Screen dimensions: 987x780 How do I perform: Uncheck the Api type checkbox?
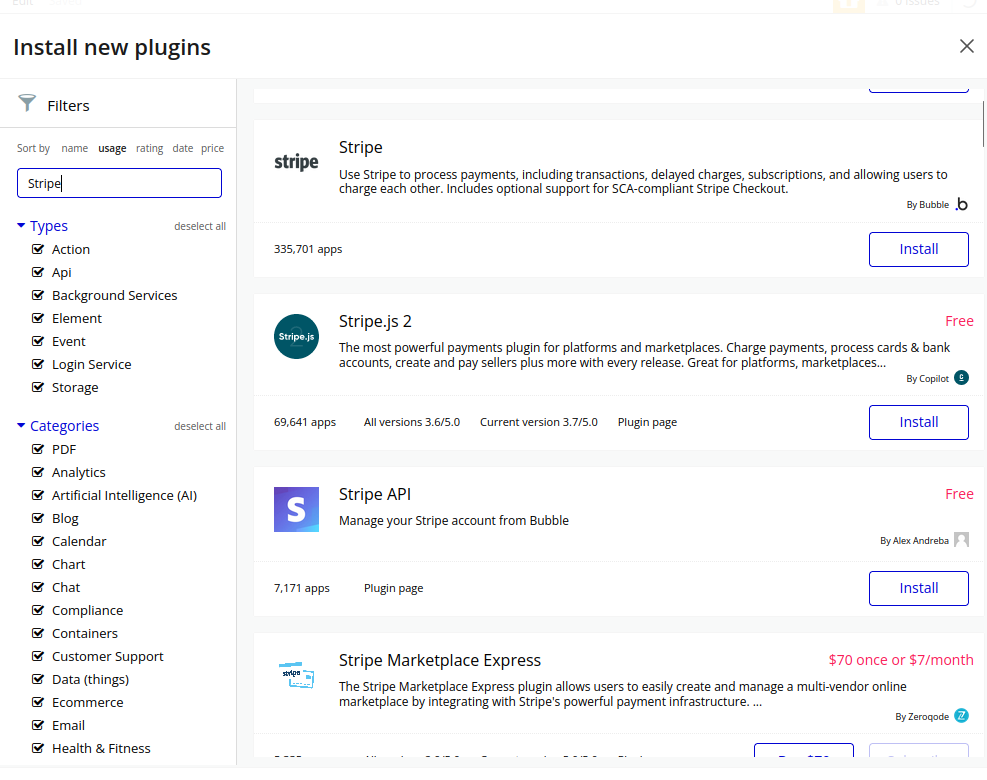click(x=38, y=272)
